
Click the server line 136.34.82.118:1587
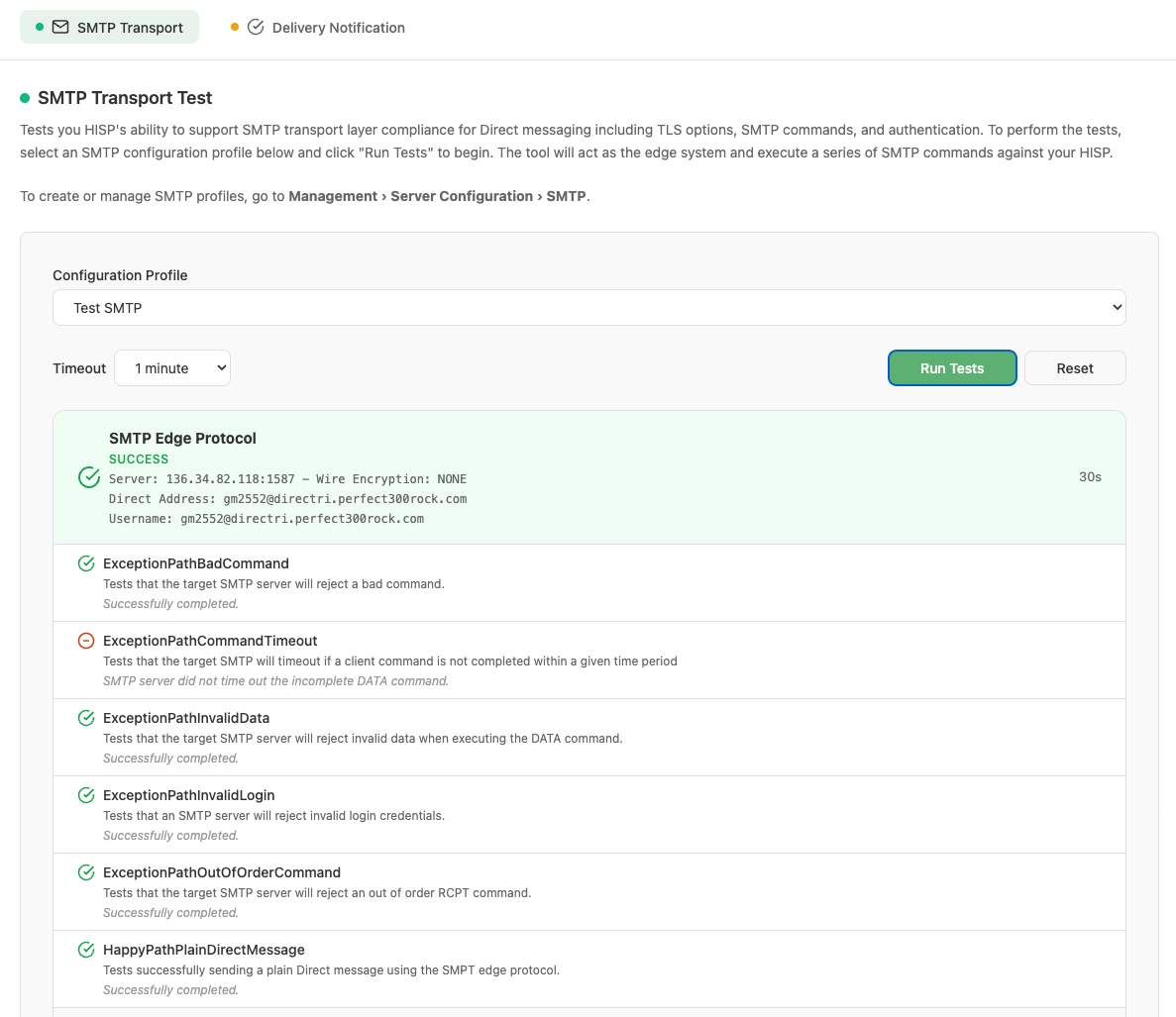pos(288,479)
